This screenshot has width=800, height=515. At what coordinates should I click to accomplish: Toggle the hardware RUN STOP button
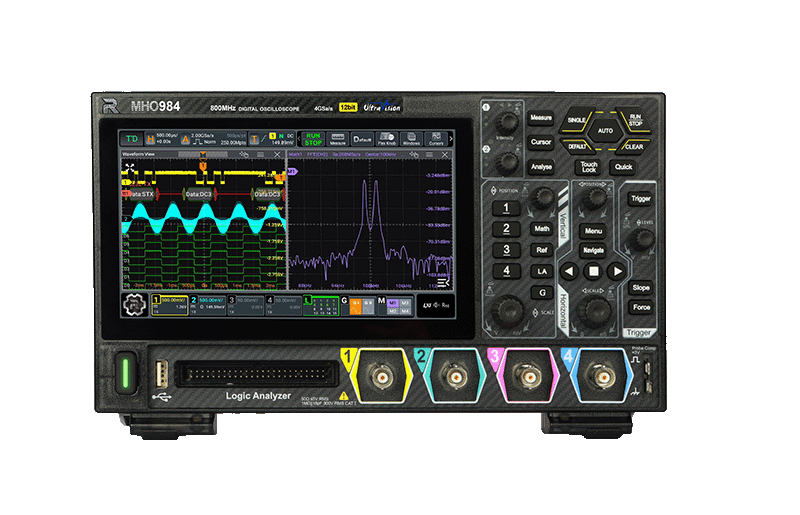pos(635,120)
